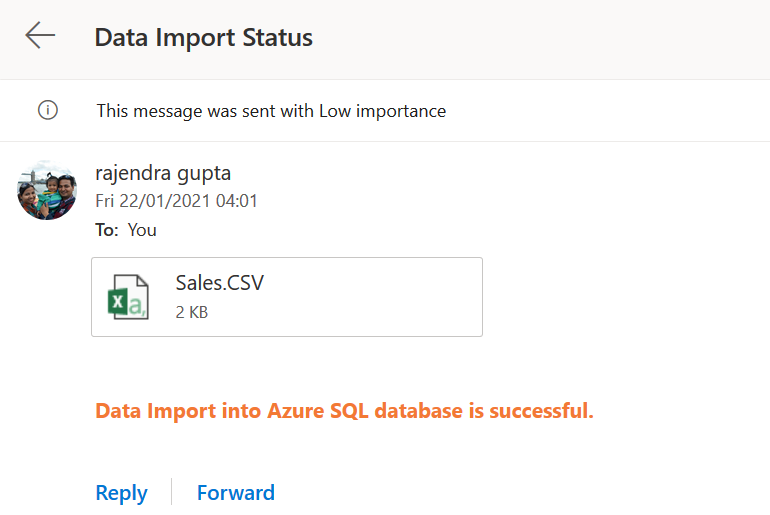
Task: Click the Data Import Status subject title
Action: click(x=203, y=38)
